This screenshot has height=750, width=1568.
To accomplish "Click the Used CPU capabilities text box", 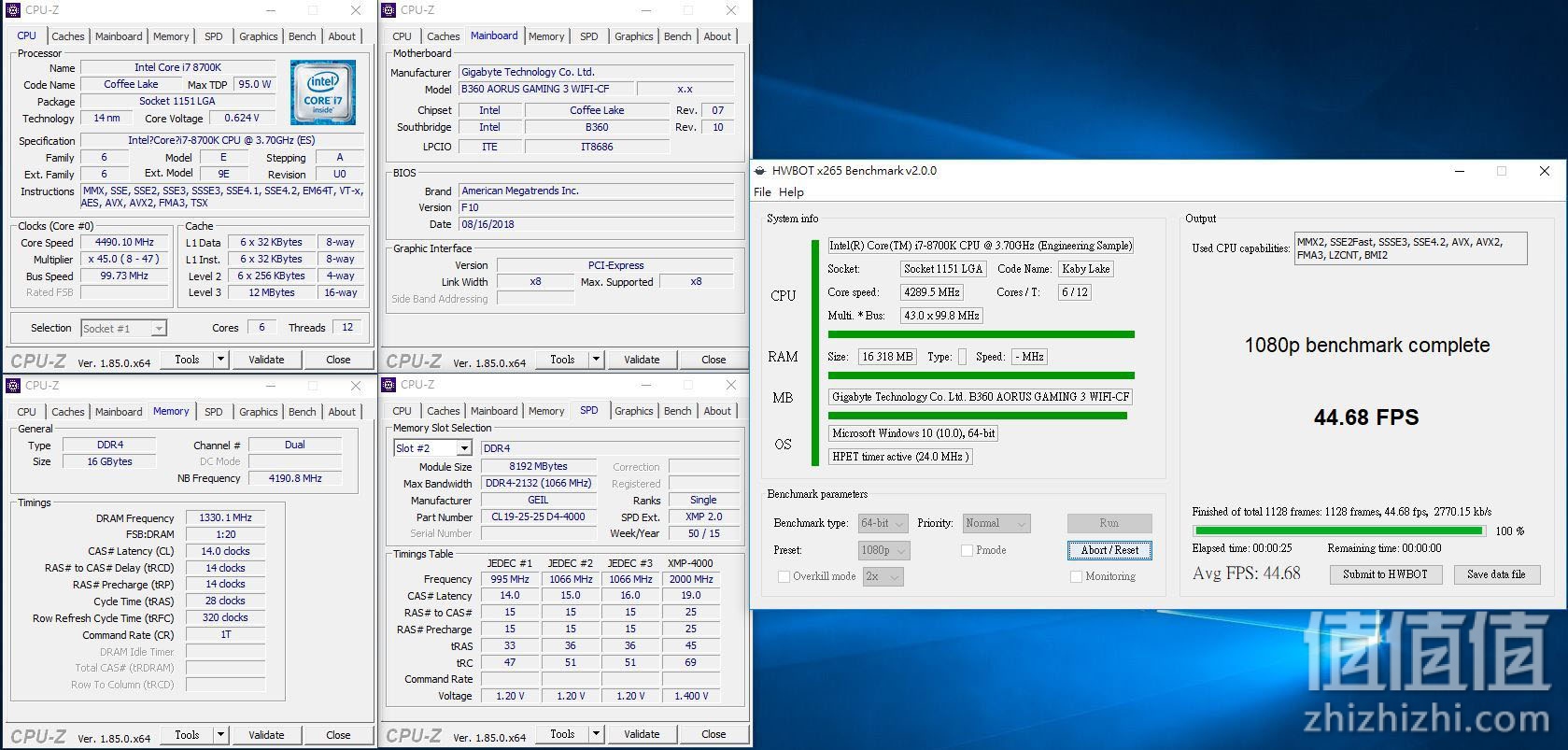I will coord(1410,248).
